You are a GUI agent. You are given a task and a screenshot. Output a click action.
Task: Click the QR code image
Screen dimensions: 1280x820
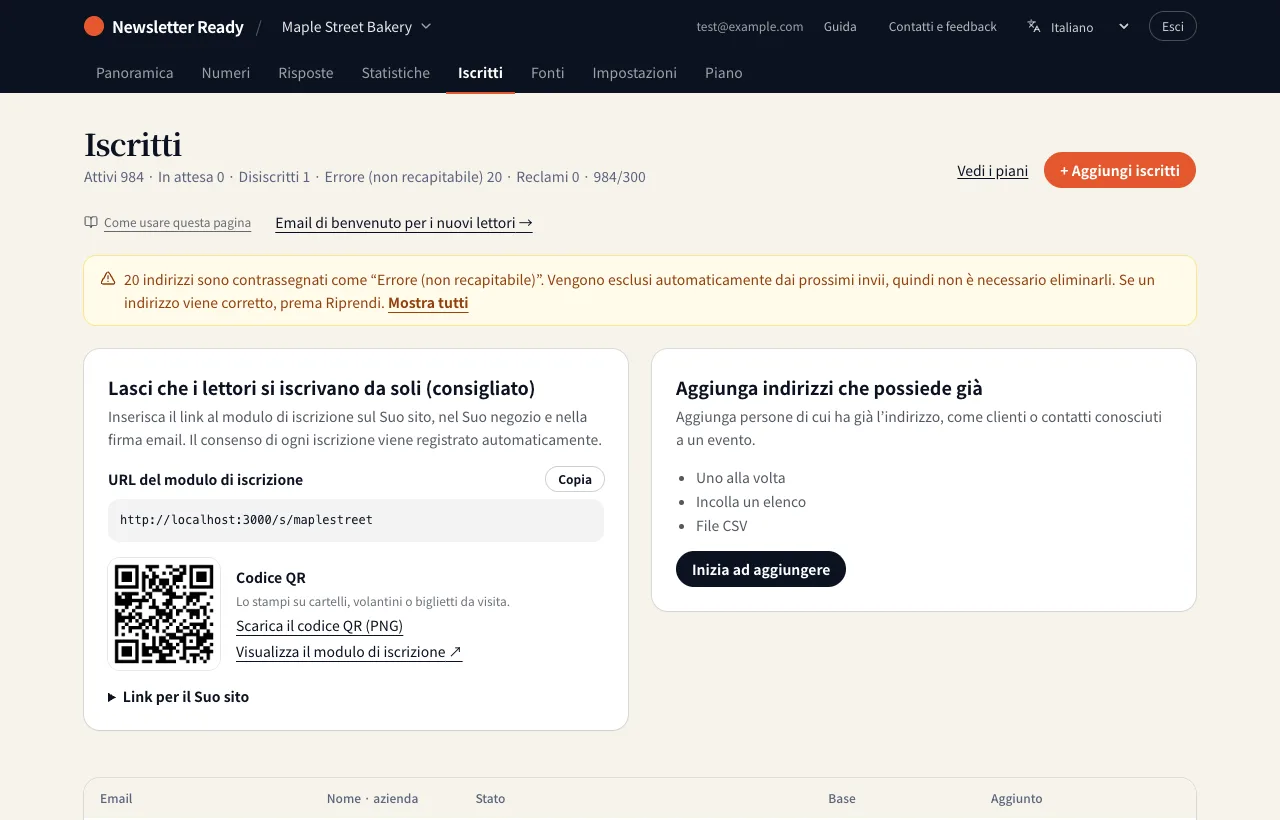(164, 613)
